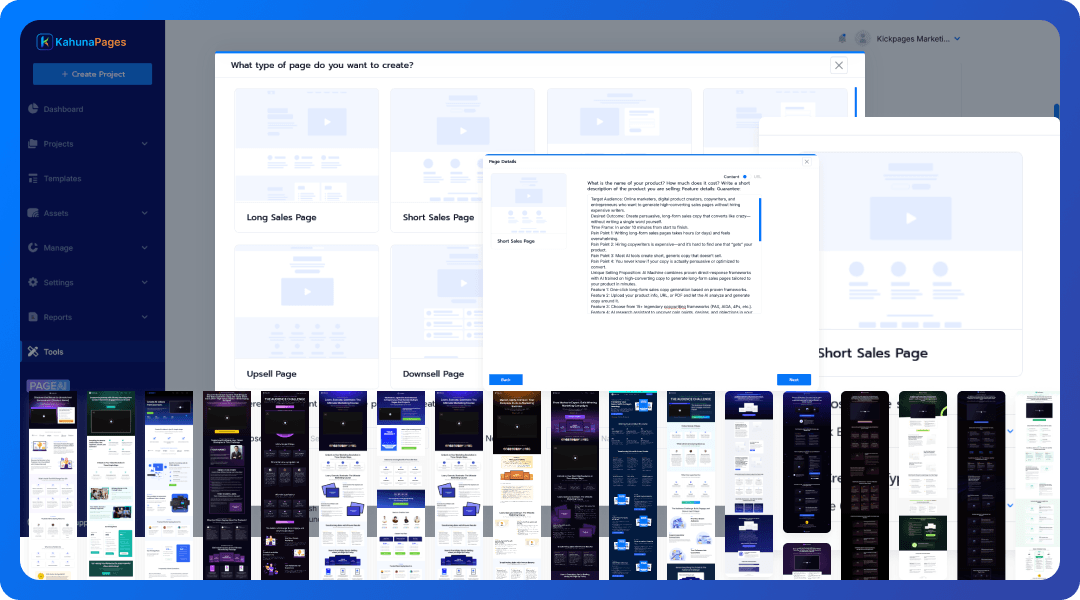
Task: Expand the Projects submenu chevron
Action: click(x=145, y=143)
